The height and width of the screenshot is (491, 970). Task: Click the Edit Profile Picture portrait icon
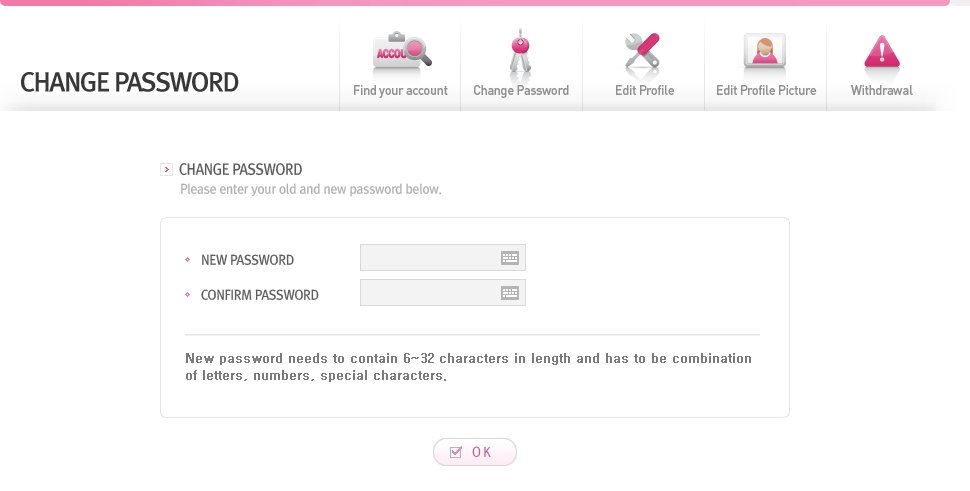pos(765,51)
